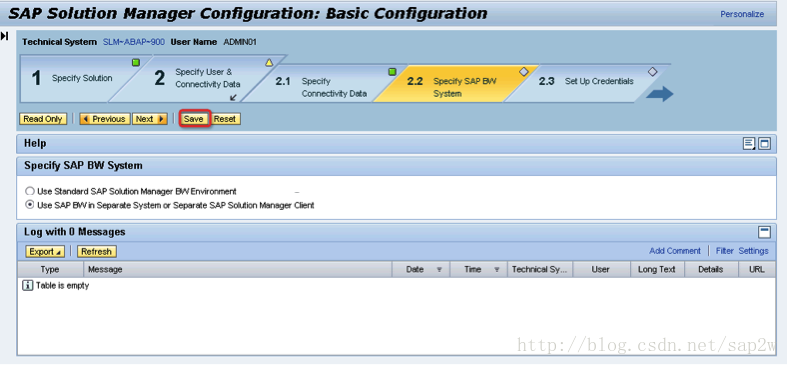Collapse the Log with 0 Messages panel
788x365 pixels.
pyautogui.click(x=764, y=232)
